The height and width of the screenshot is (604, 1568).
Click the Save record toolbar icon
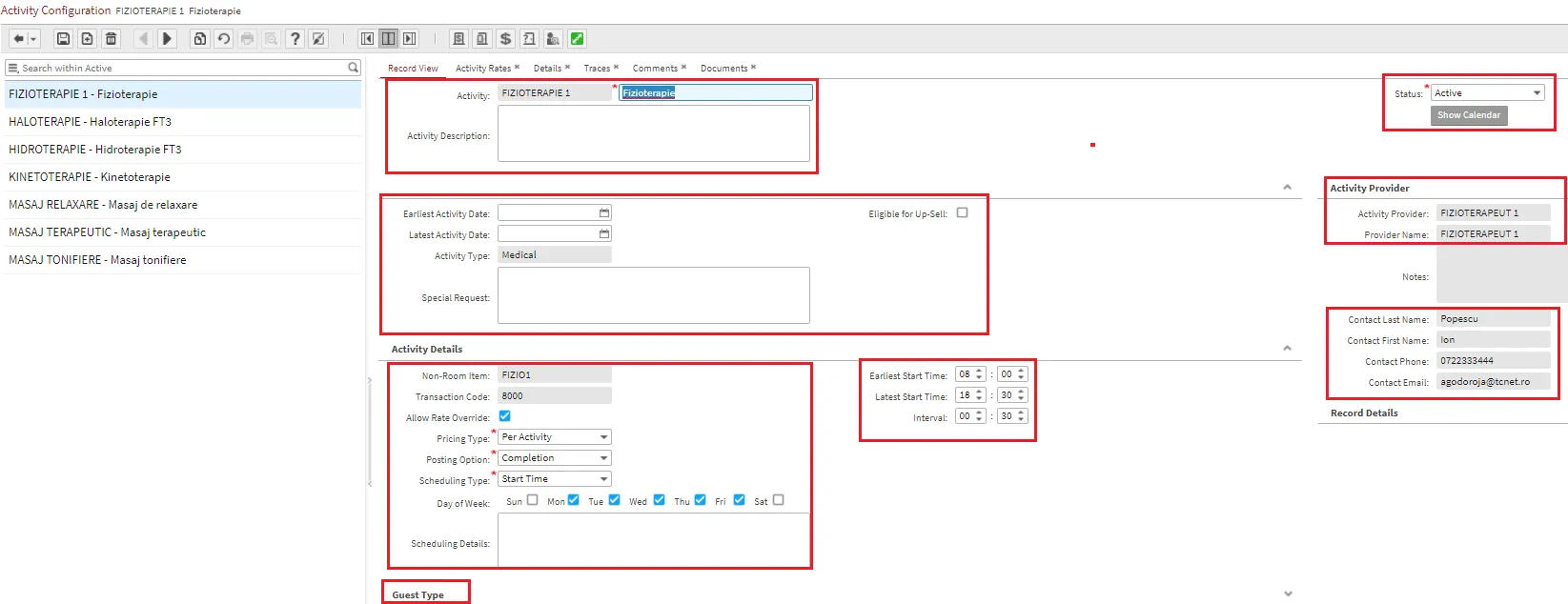pyautogui.click(x=63, y=39)
